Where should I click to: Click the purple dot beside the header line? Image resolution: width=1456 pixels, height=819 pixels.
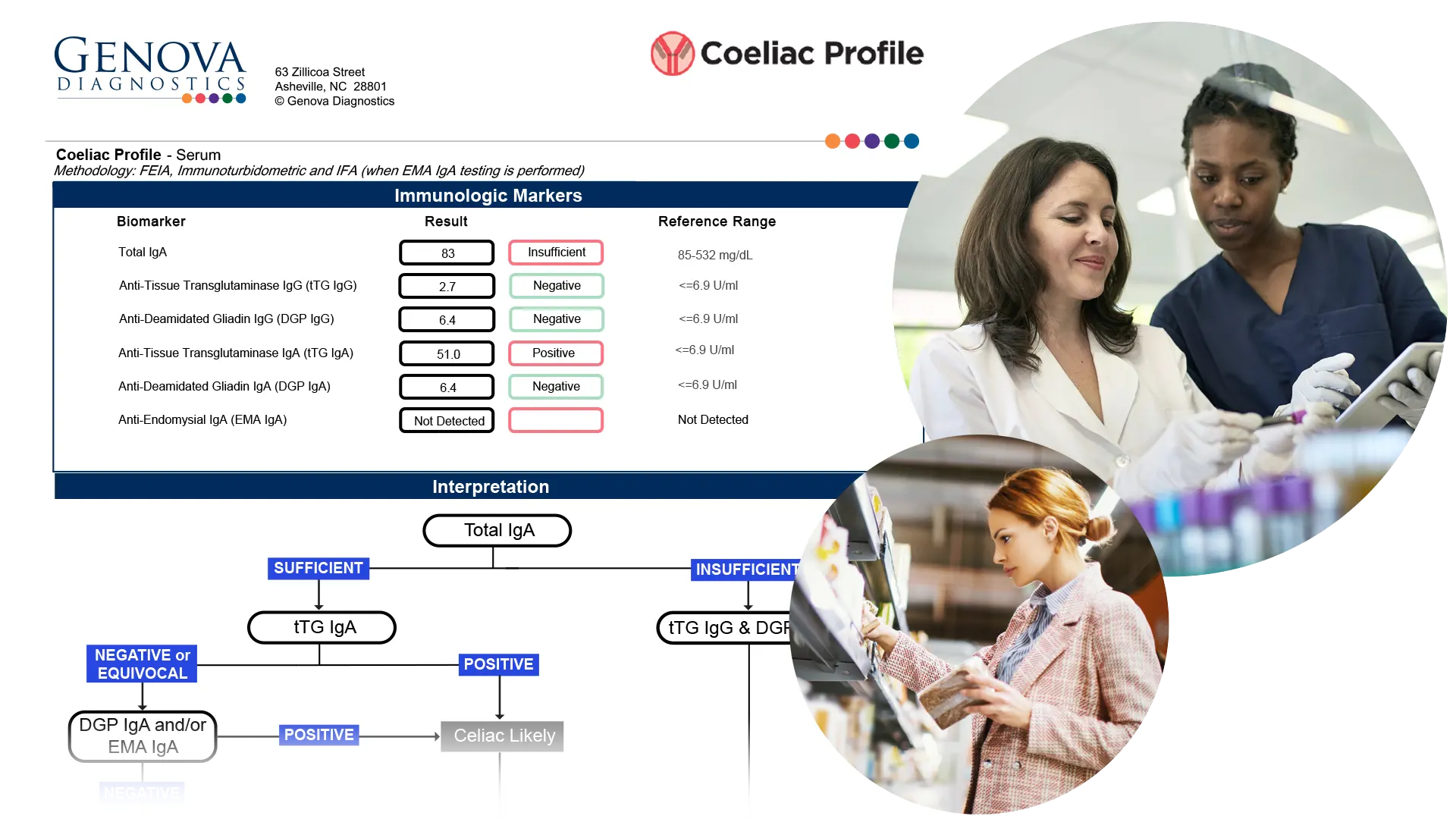coord(872,141)
